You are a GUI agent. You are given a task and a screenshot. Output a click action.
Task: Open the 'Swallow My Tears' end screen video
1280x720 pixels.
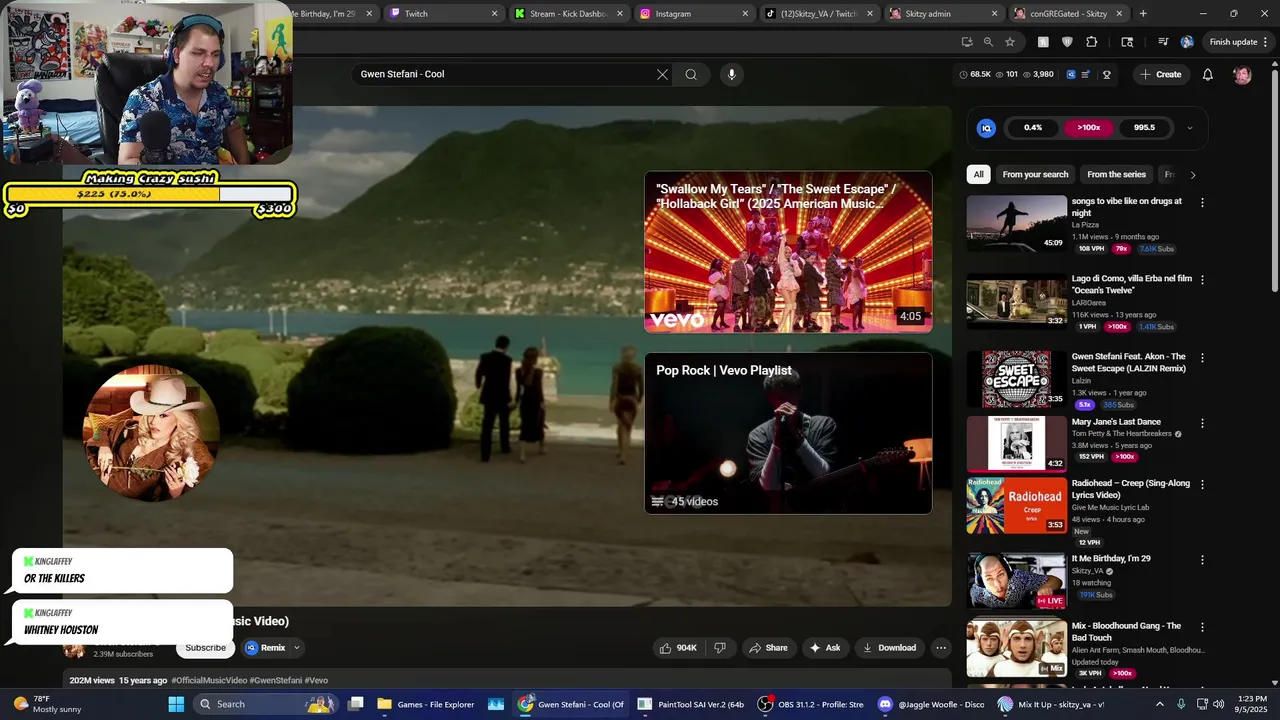(x=788, y=252)
